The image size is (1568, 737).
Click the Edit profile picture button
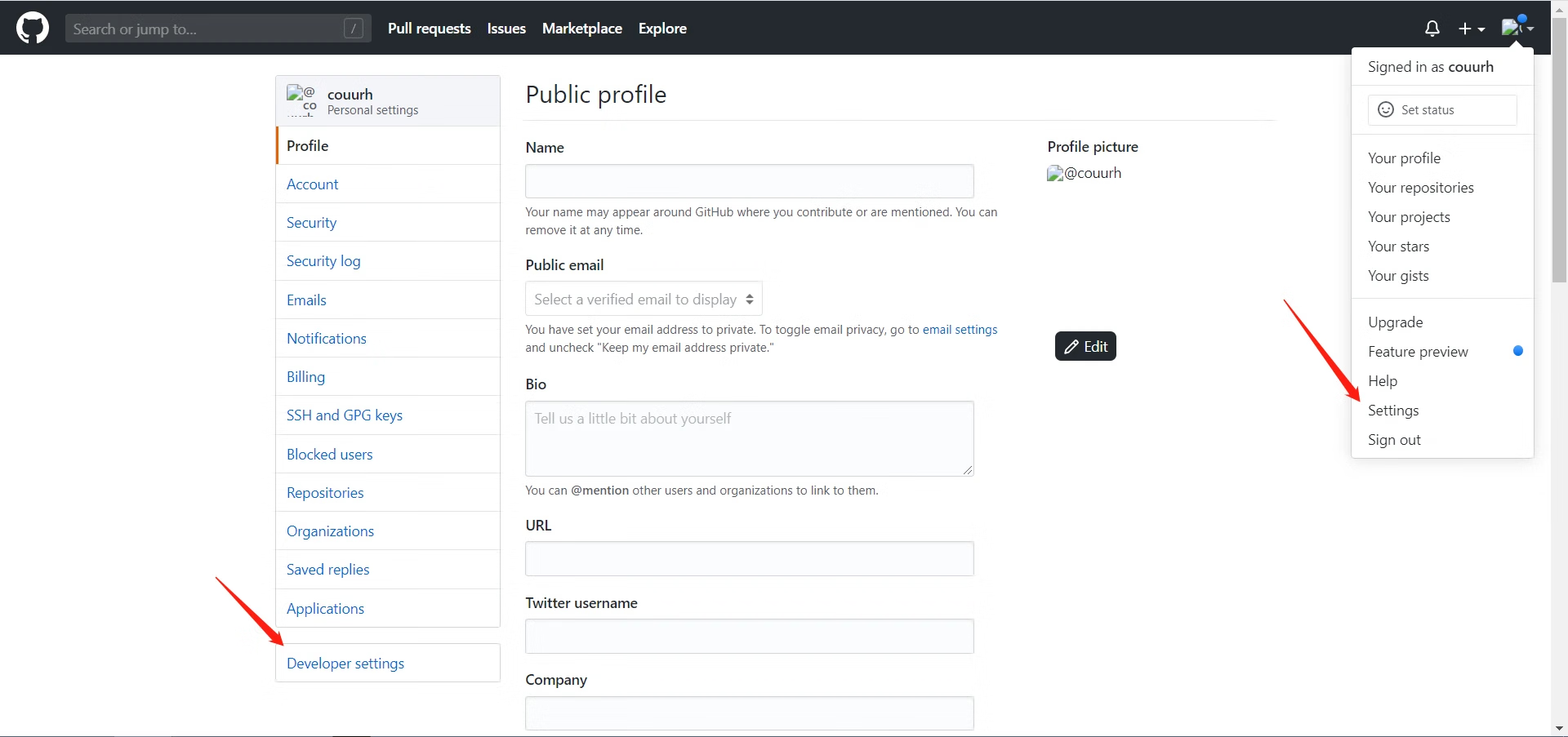(1085, 346)
